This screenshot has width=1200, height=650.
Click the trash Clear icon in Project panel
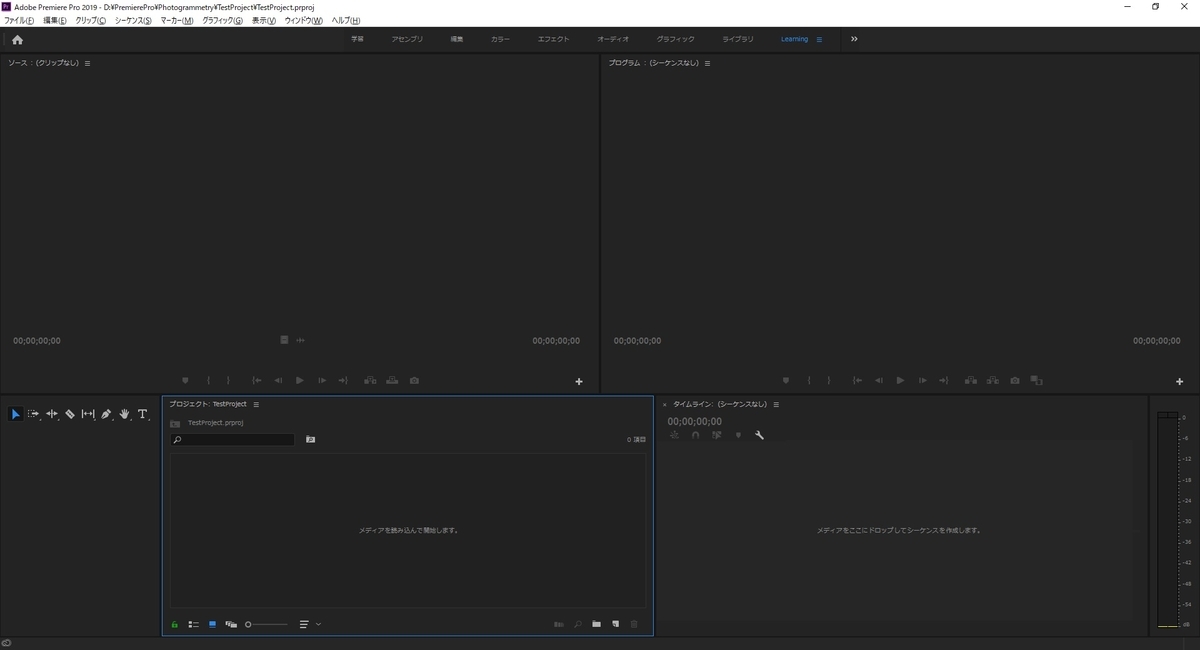point(634,624)
